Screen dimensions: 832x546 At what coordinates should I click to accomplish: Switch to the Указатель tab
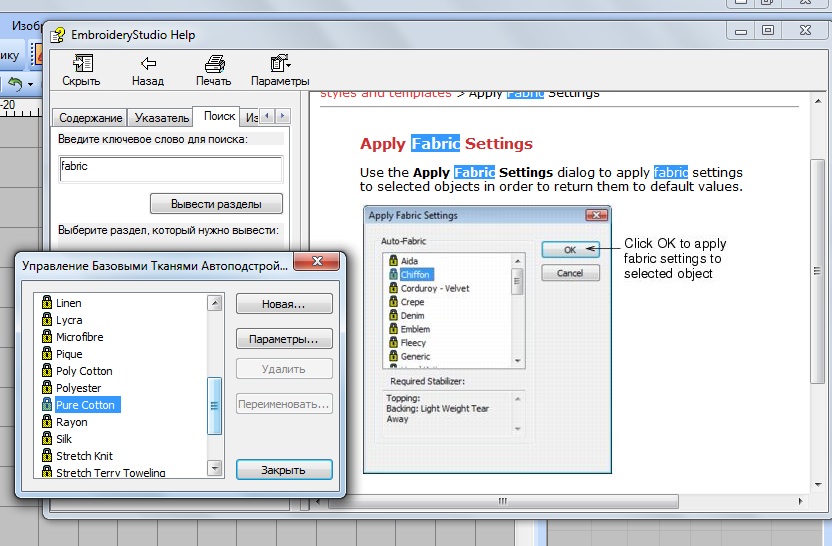(160, 118)
